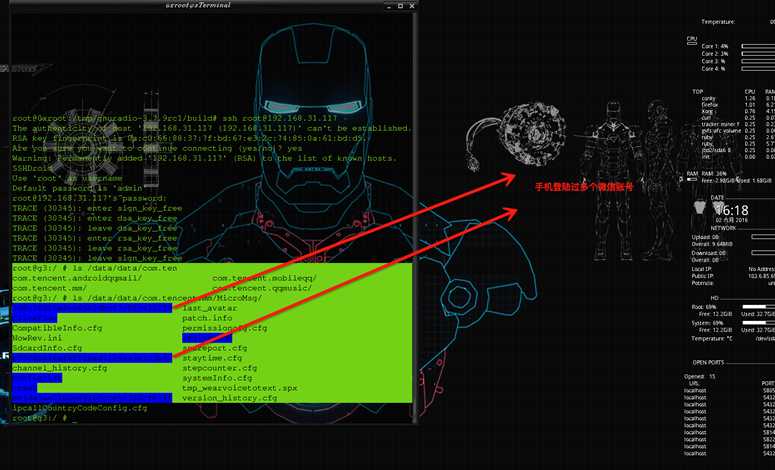Click the 'TOP' process list header
775x470 pixels.
tap(697, 91)
